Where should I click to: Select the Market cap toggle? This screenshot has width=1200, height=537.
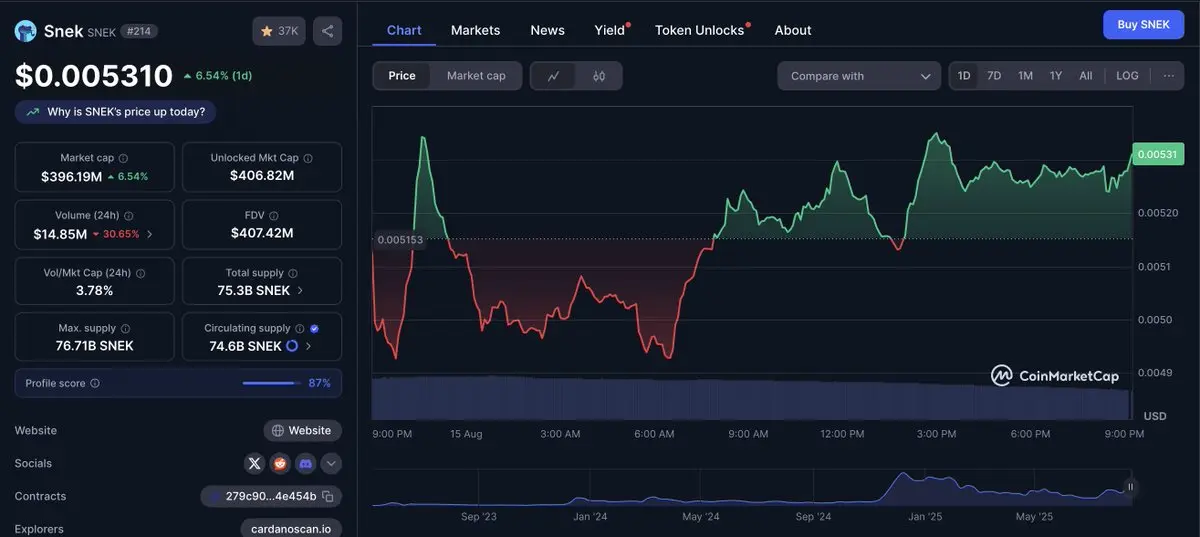476,76
